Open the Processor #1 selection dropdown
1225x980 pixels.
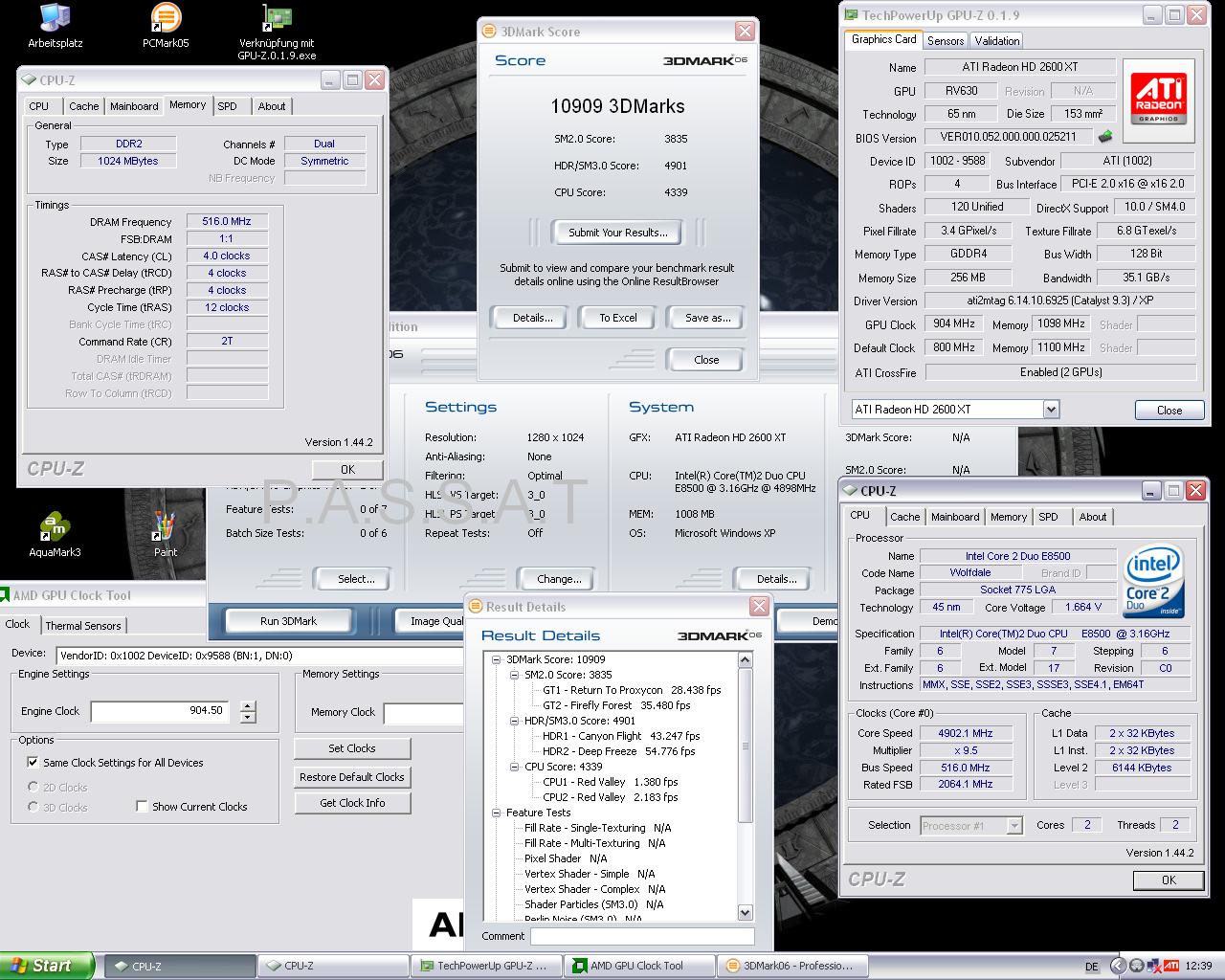pos(1014,826)
